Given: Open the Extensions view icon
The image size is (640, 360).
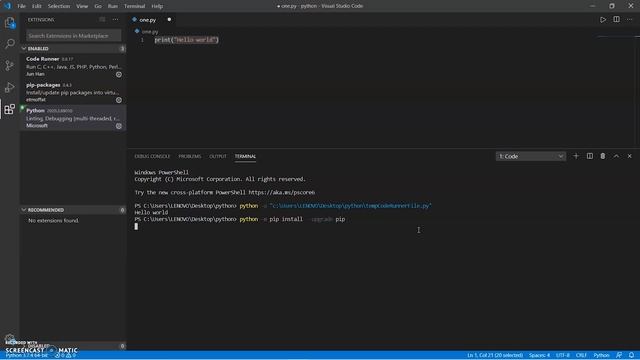Looking at the screenshot, I should click(x=10, y=109).
